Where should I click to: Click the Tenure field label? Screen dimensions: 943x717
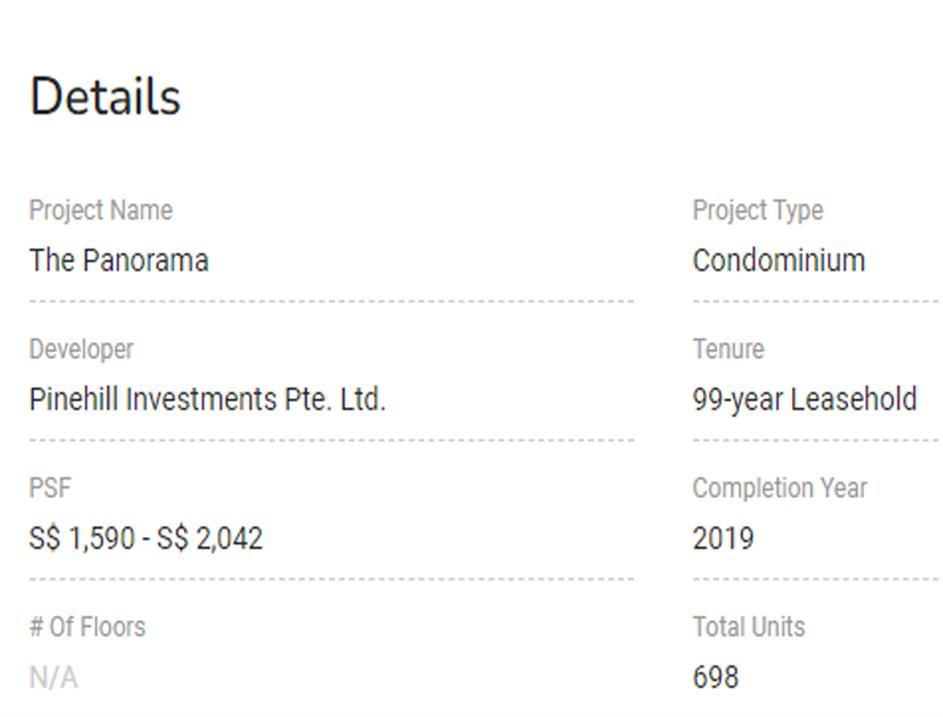point(727,350)
